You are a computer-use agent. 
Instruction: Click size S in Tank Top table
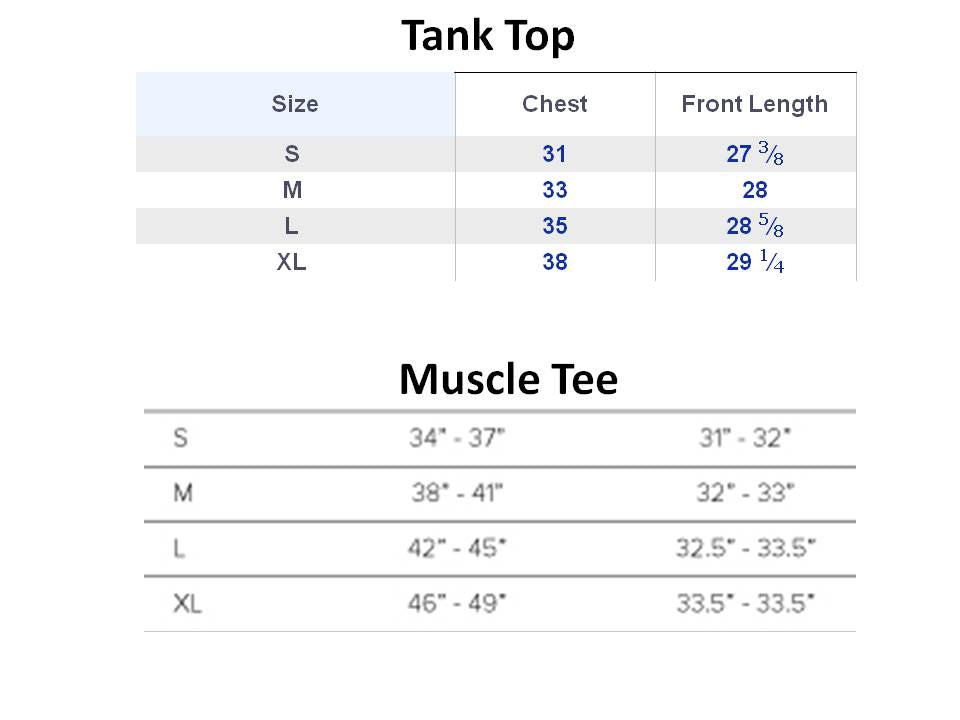292,154
